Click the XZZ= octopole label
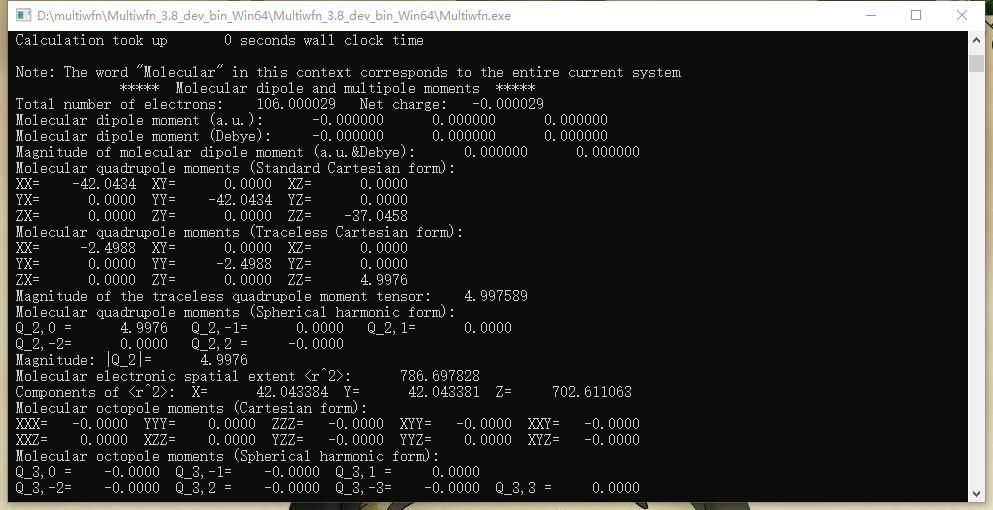The width and height of the screenshot is (993, 510). [160, 440]
